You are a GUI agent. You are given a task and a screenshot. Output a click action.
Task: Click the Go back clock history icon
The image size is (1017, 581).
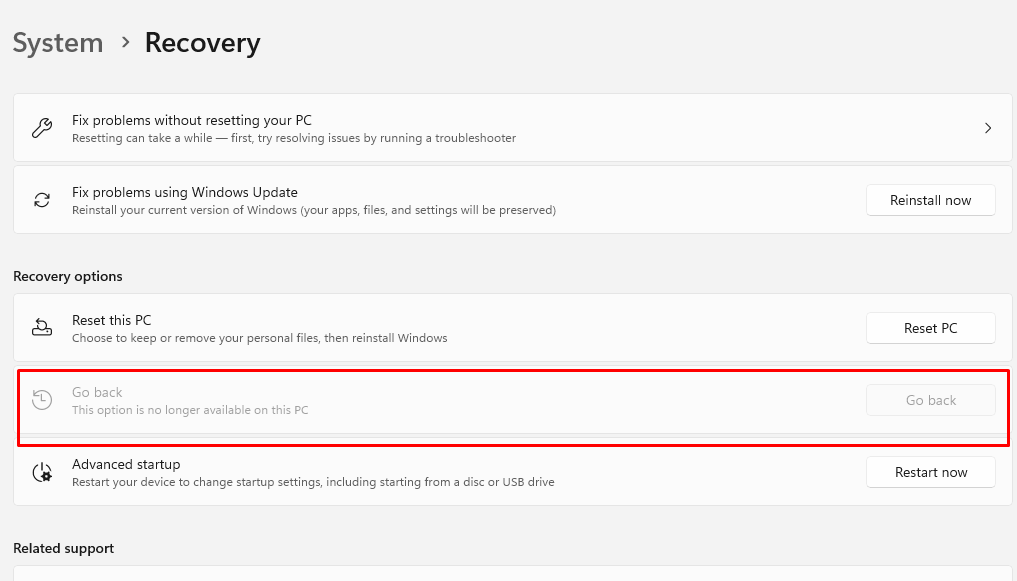pyautogui.click(x=42, y=399)
